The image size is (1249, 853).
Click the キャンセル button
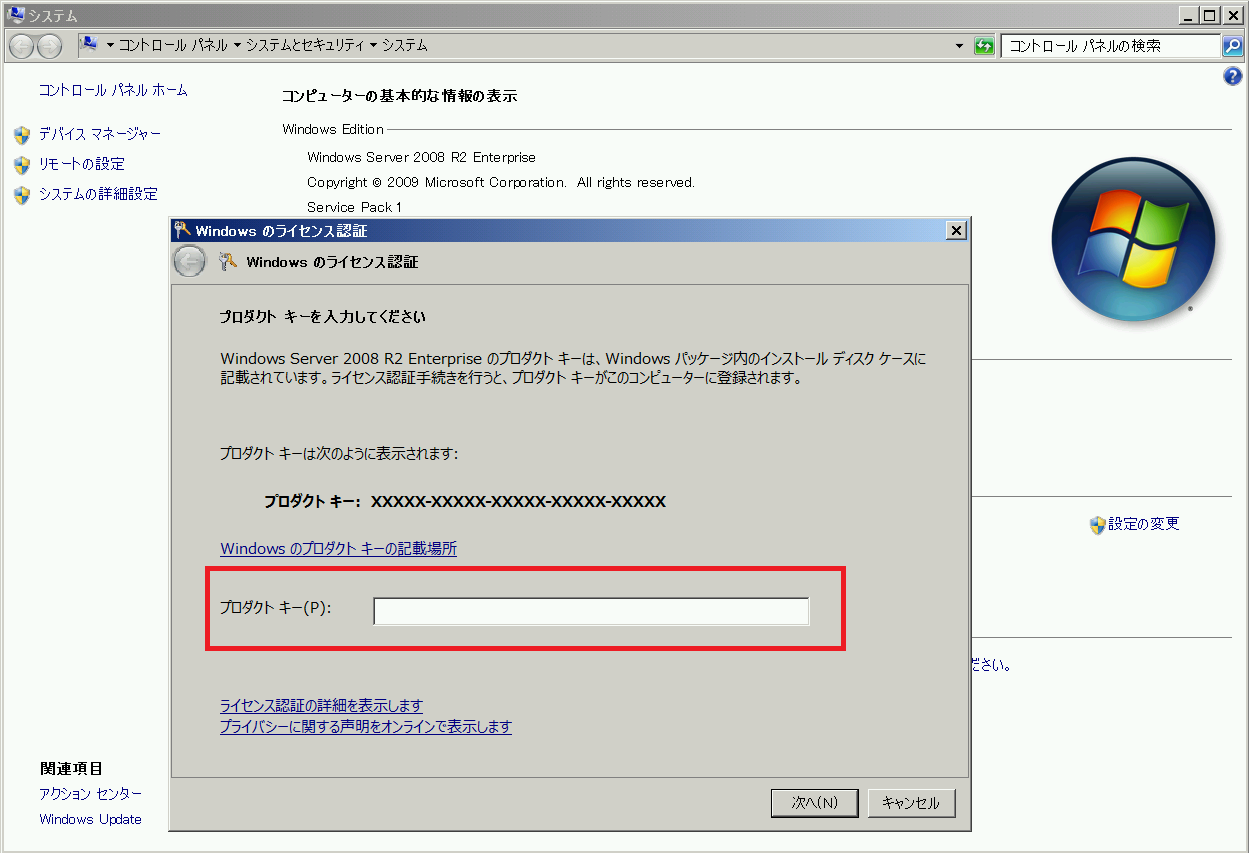pyautogui.click(x=911, y=803)
